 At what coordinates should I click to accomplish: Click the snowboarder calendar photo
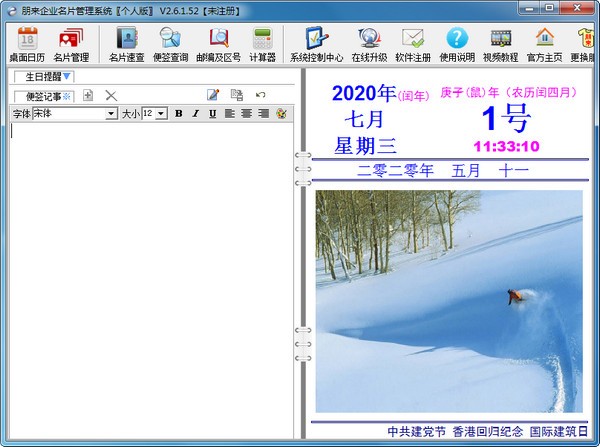click(449, 301)
